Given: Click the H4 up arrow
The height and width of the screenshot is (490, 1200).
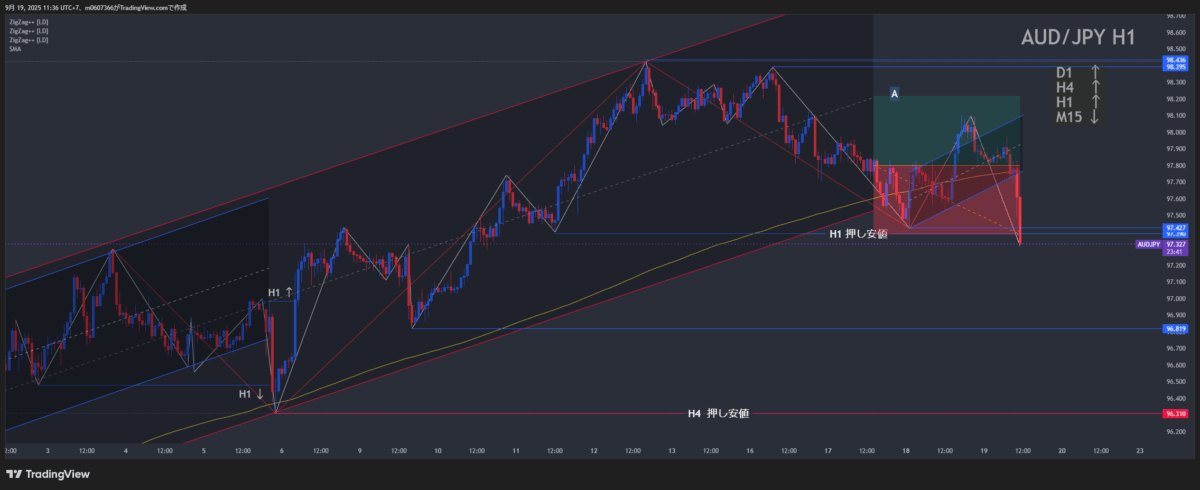Looking at the screenshot, I should click(x=1095, y=87).
